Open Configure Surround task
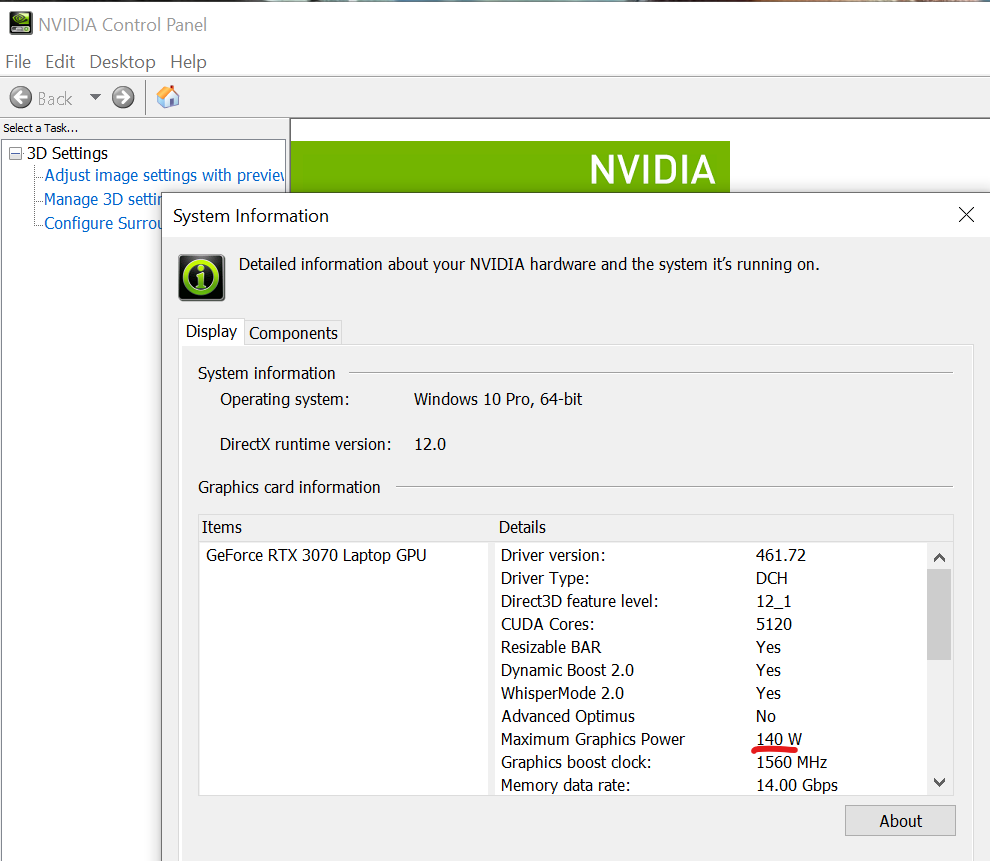This screenshot has height=861, width=990. click(103, 223)
